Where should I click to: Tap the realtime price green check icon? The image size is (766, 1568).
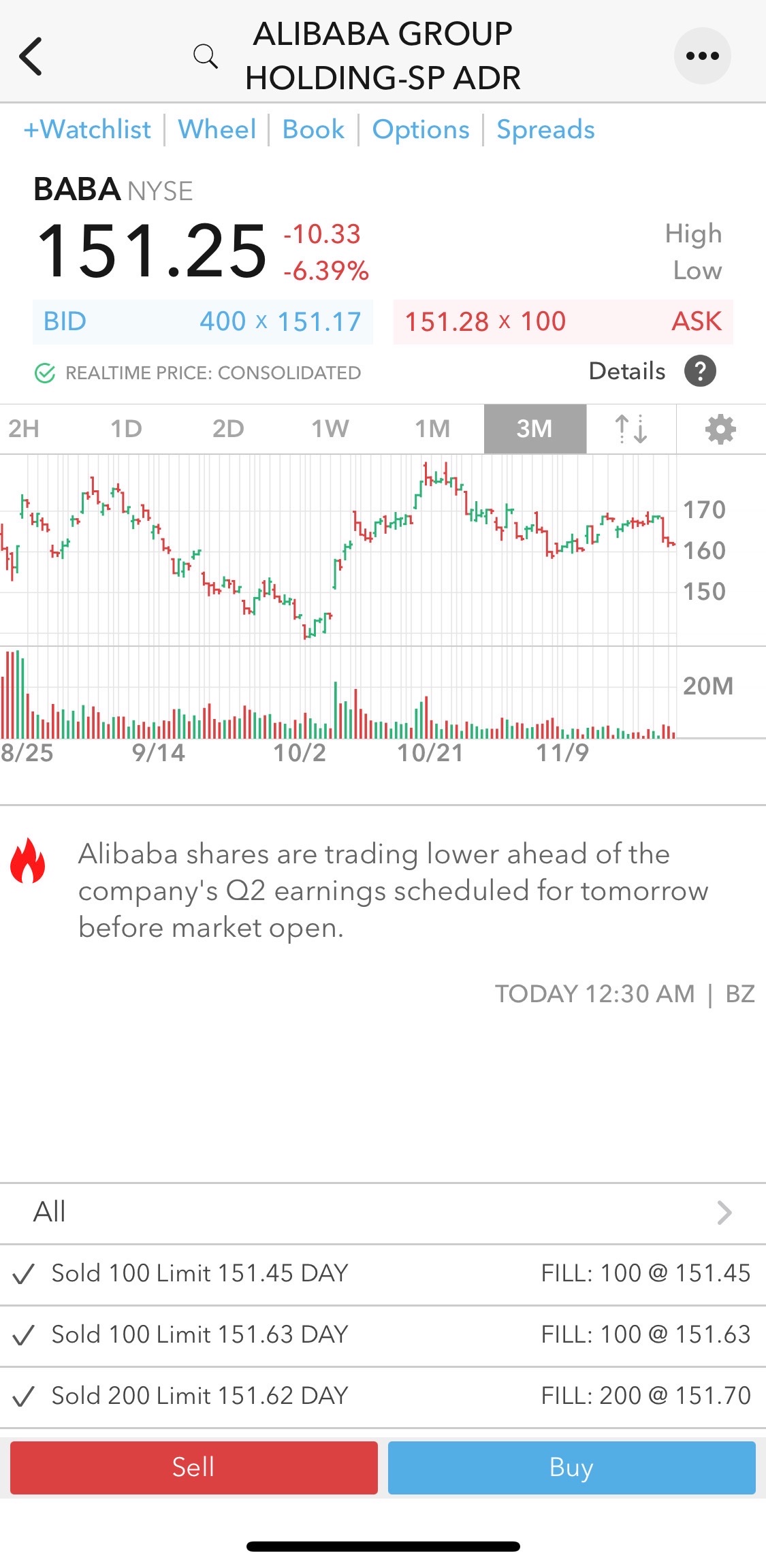(45, 373)
